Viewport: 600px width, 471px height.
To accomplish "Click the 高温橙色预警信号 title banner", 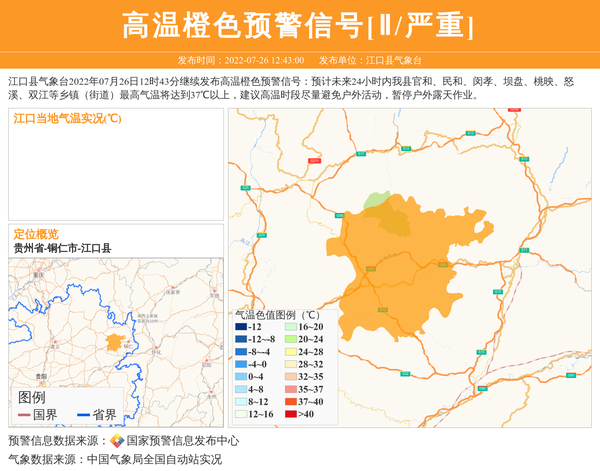I will pos(299,25).
